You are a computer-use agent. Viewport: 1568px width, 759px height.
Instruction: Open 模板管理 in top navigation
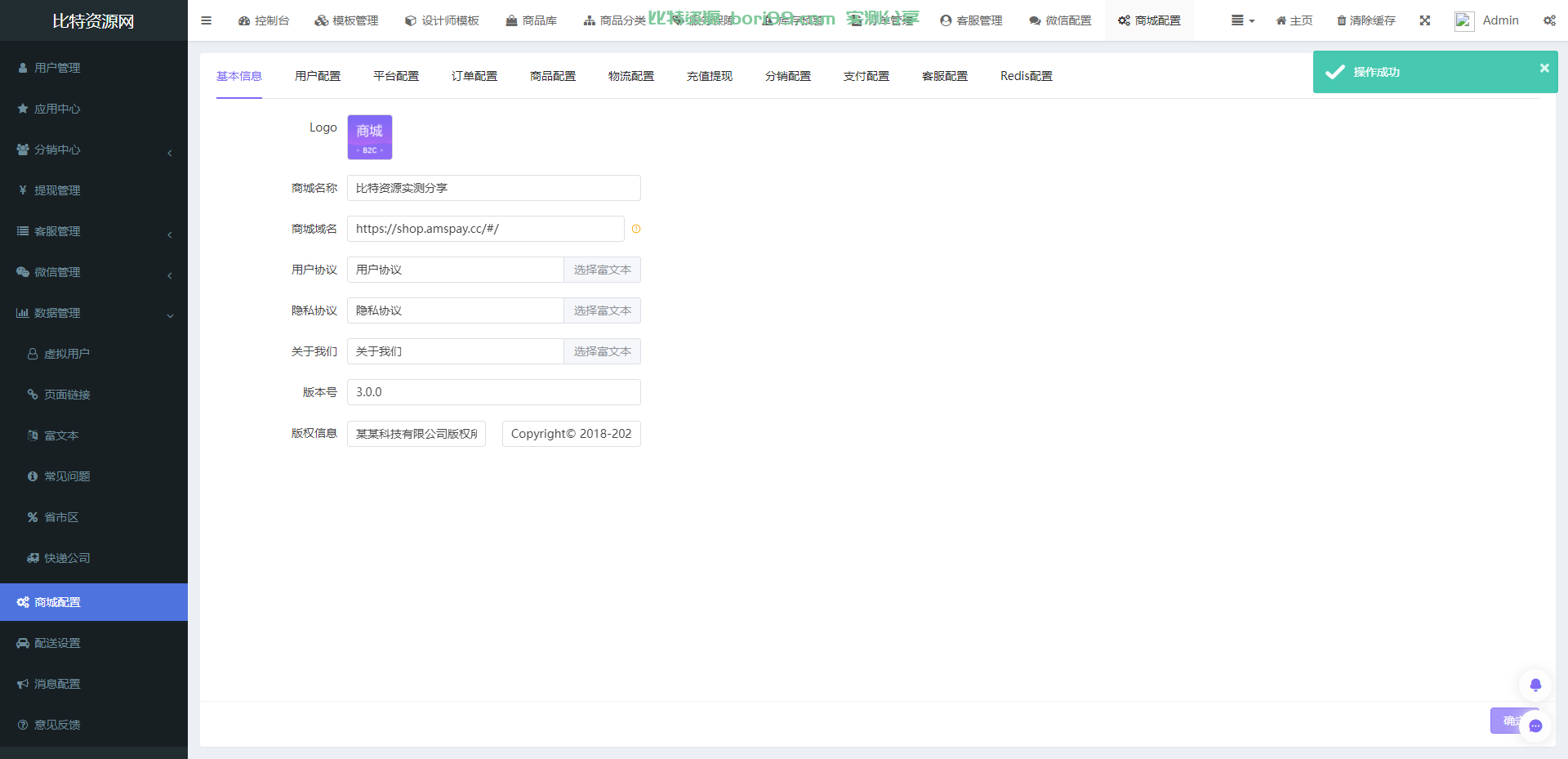346,20
